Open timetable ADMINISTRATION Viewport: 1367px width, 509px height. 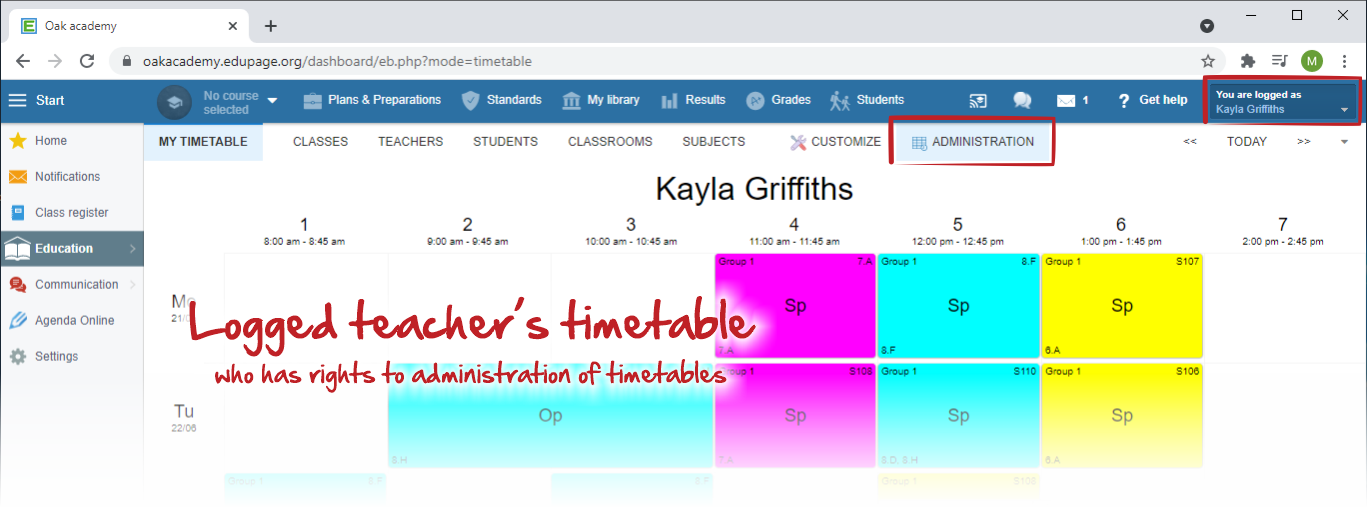[972, 142]
